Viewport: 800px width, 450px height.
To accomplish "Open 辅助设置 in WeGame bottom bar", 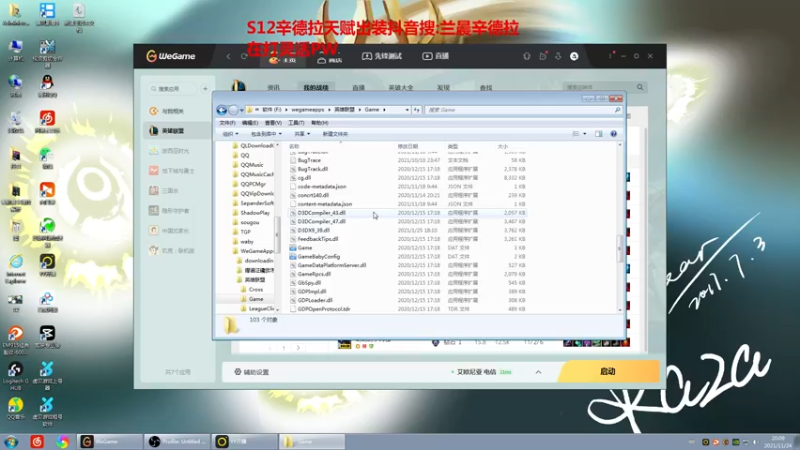I will 252,372.
